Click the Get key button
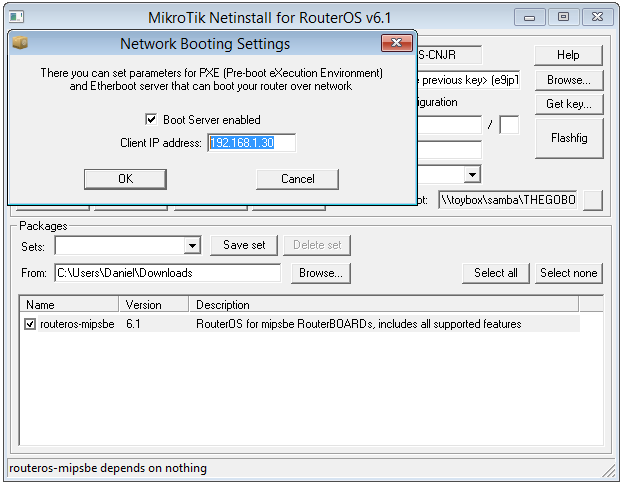 pyautogui.click(x=569, y=104)
